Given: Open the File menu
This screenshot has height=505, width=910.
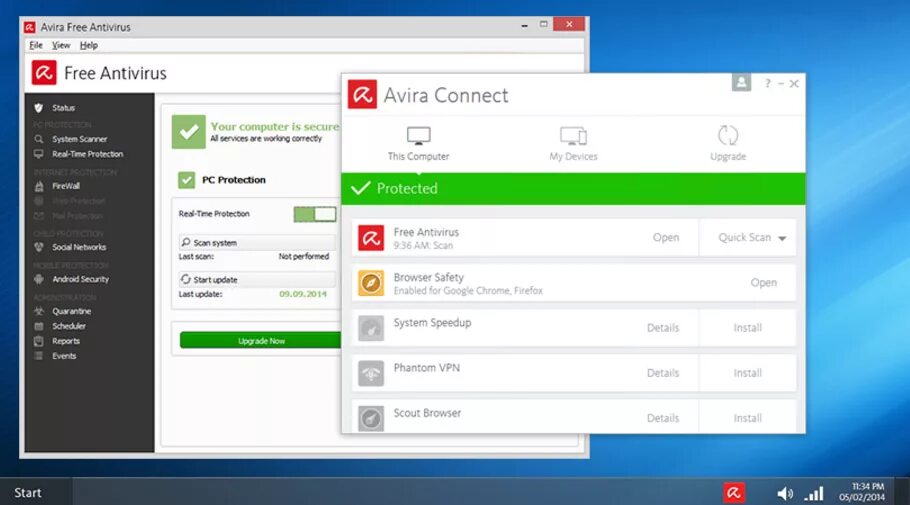Looking at the screenshot, I should (36, 45).
